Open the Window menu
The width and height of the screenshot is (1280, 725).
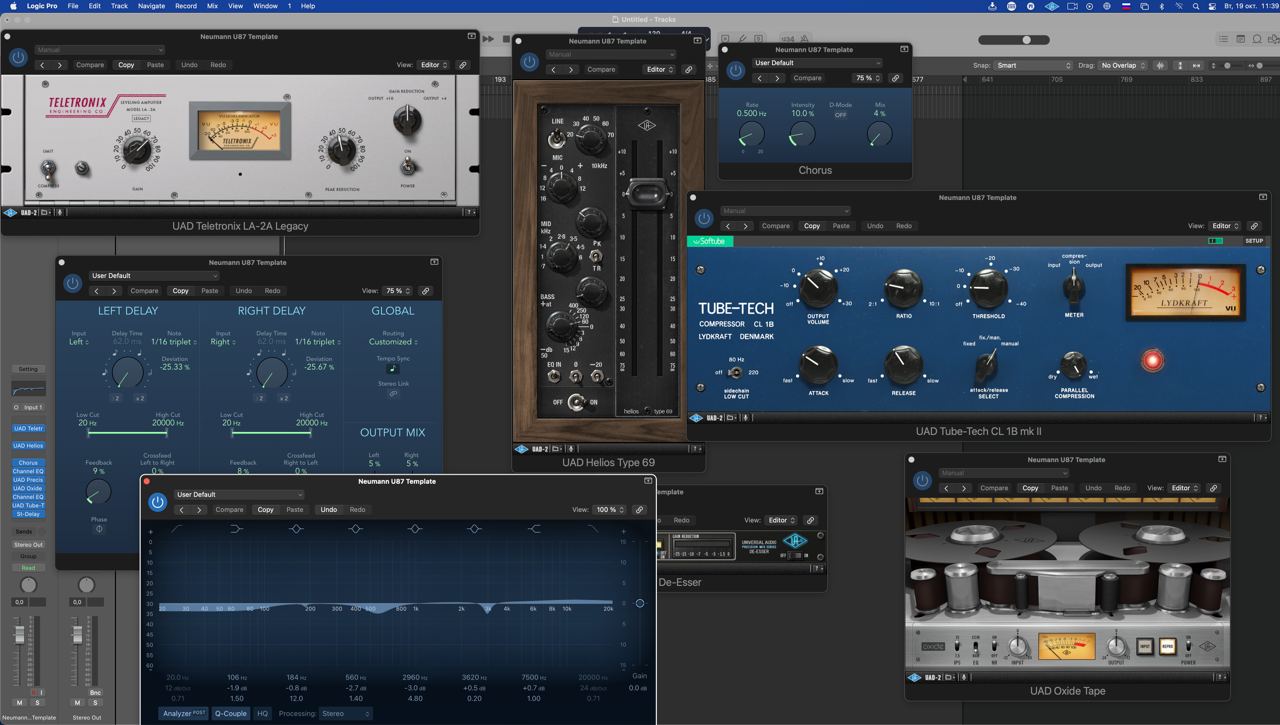pos(265,6)
